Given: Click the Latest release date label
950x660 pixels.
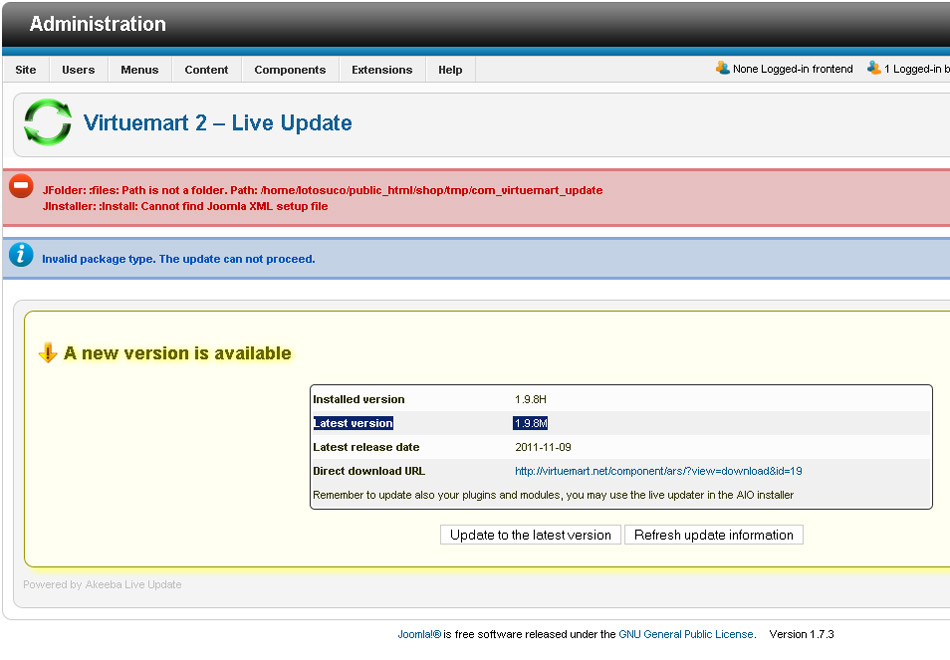Looking at the screenshot, I should [x=366, y=447].
